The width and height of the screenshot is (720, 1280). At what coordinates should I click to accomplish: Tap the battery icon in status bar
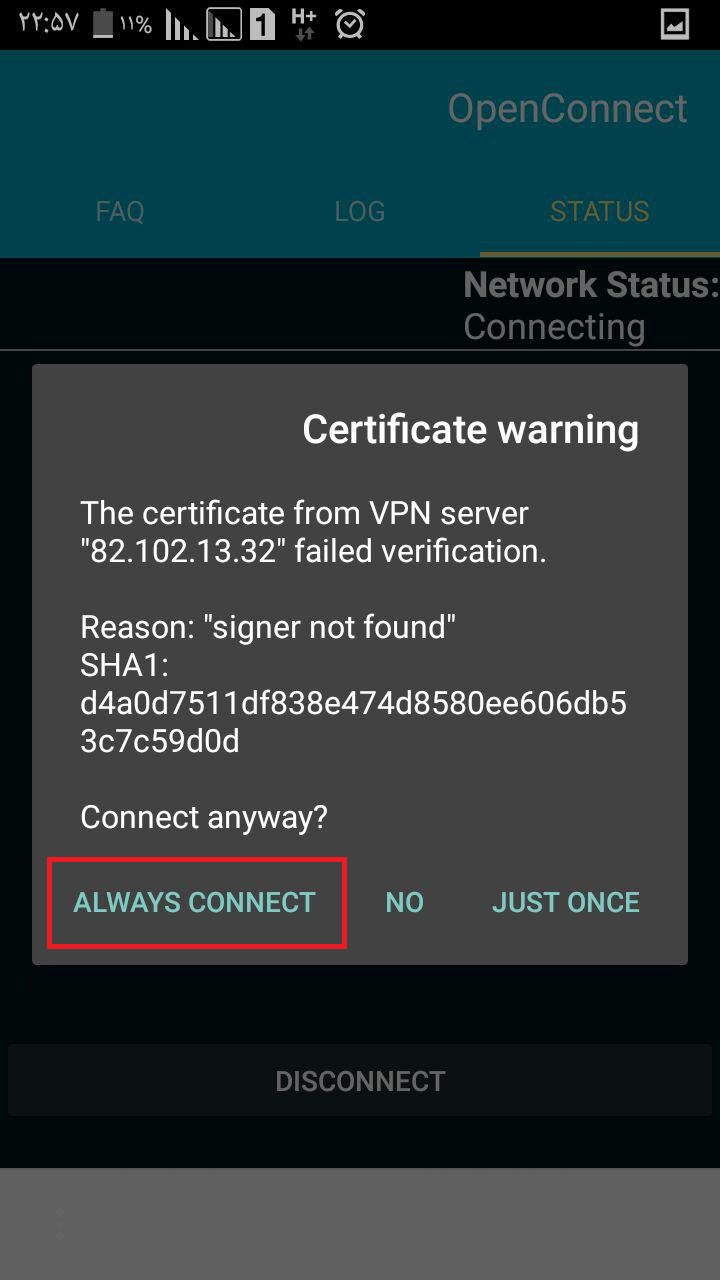[x=103, y=24]
